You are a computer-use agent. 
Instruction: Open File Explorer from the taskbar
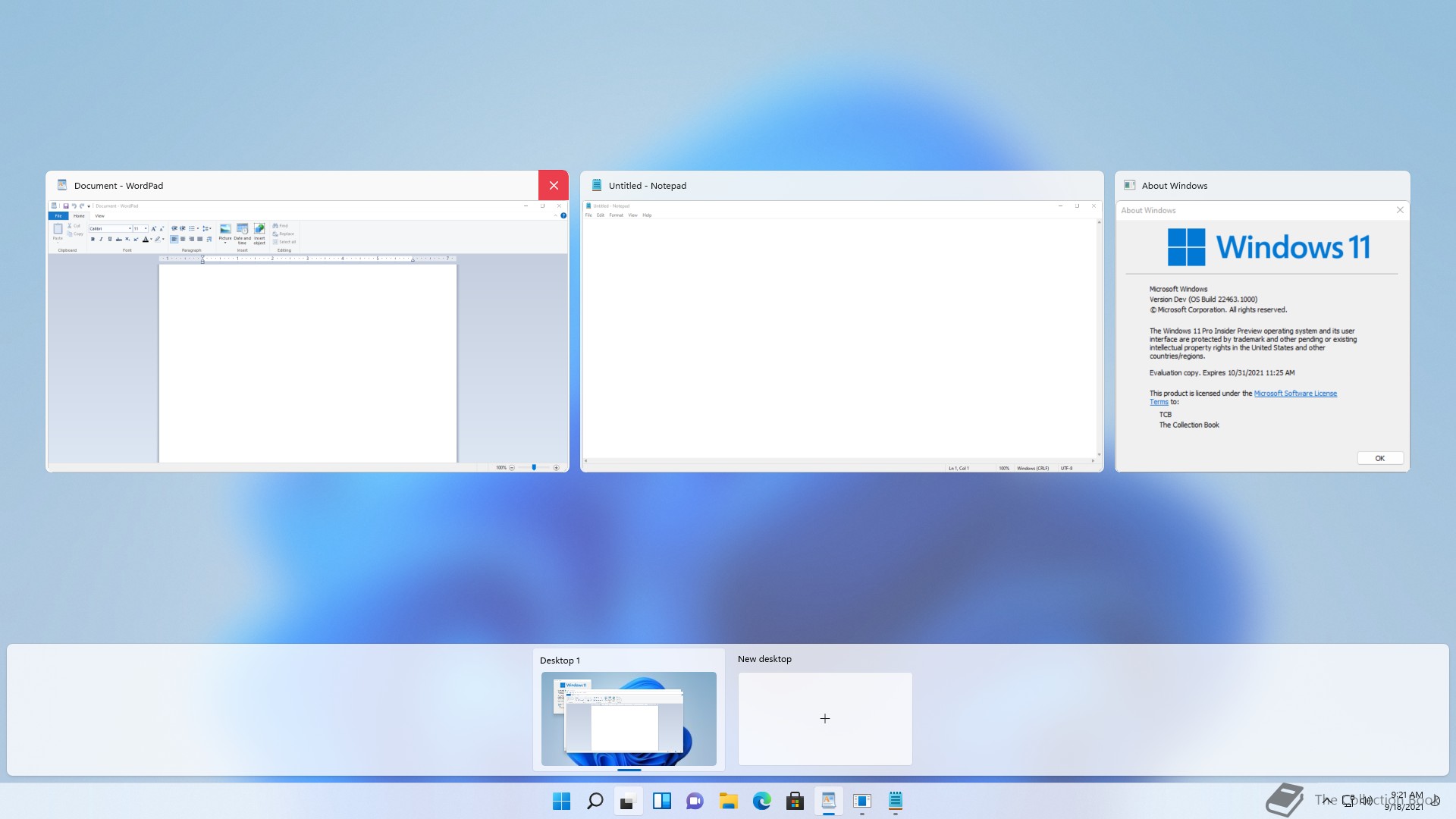click(728, 801)
